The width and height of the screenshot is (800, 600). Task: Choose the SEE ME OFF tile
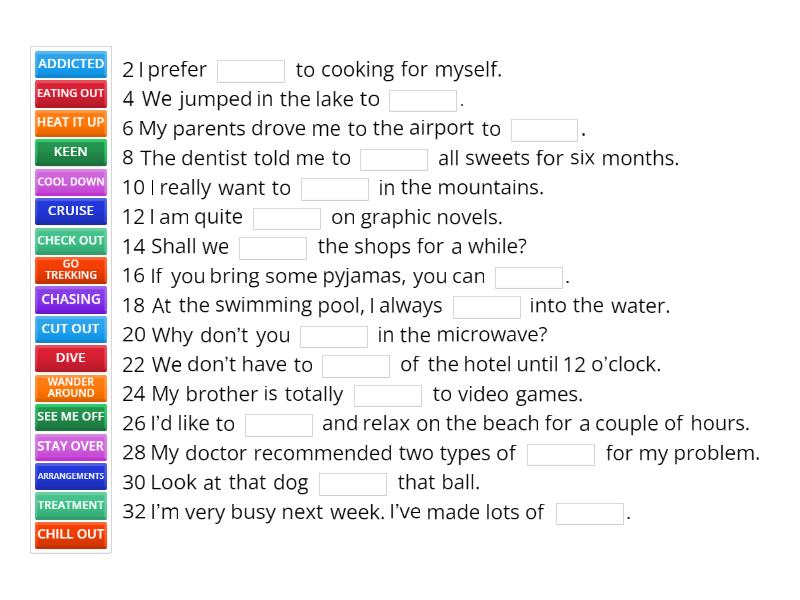click(x=70, y=416)
